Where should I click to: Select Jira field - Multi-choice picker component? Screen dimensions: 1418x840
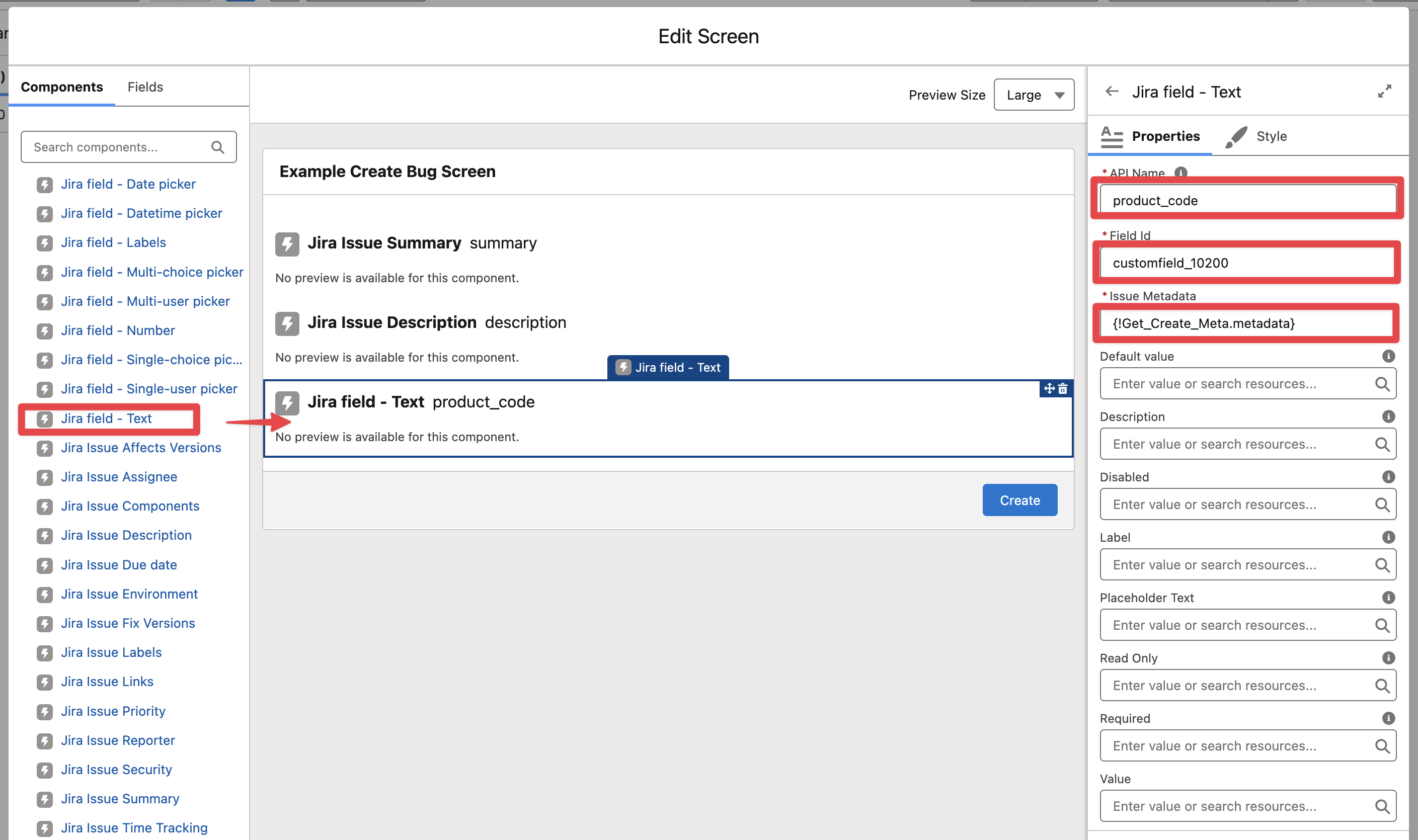click(x=152, y=272)
